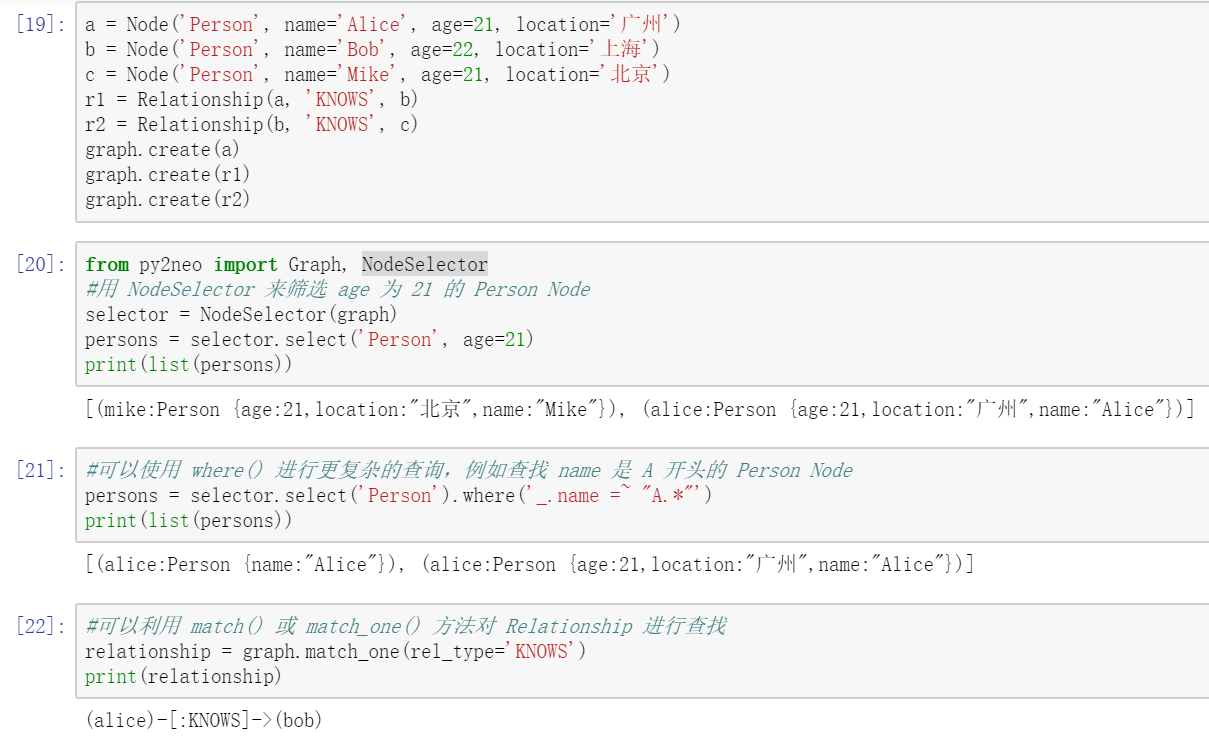Viewport: 1209px width, 738px height.
Task: Click the (alice)-[:KNOWS]->(bob) output
Action: (x=204, y=720)
